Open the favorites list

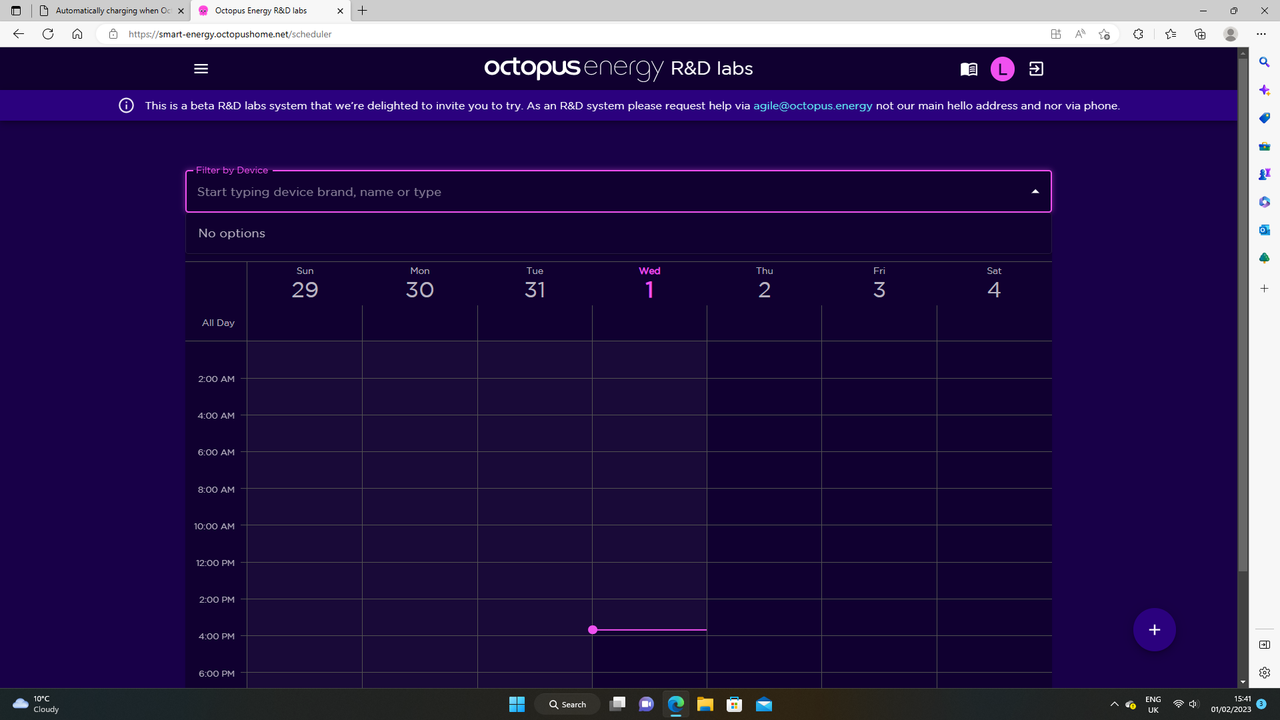tap(1171, 34)
